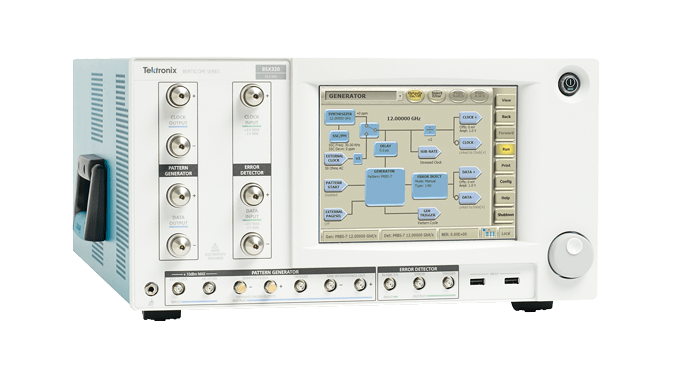Toggle the yellow Run button
Screen dimensions: 675x372
point(505,149)
